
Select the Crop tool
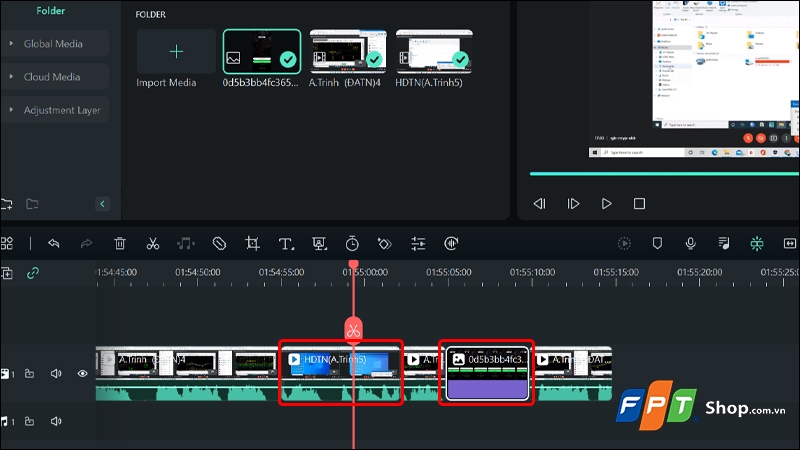pyautogui.click(x=252, y=244)
